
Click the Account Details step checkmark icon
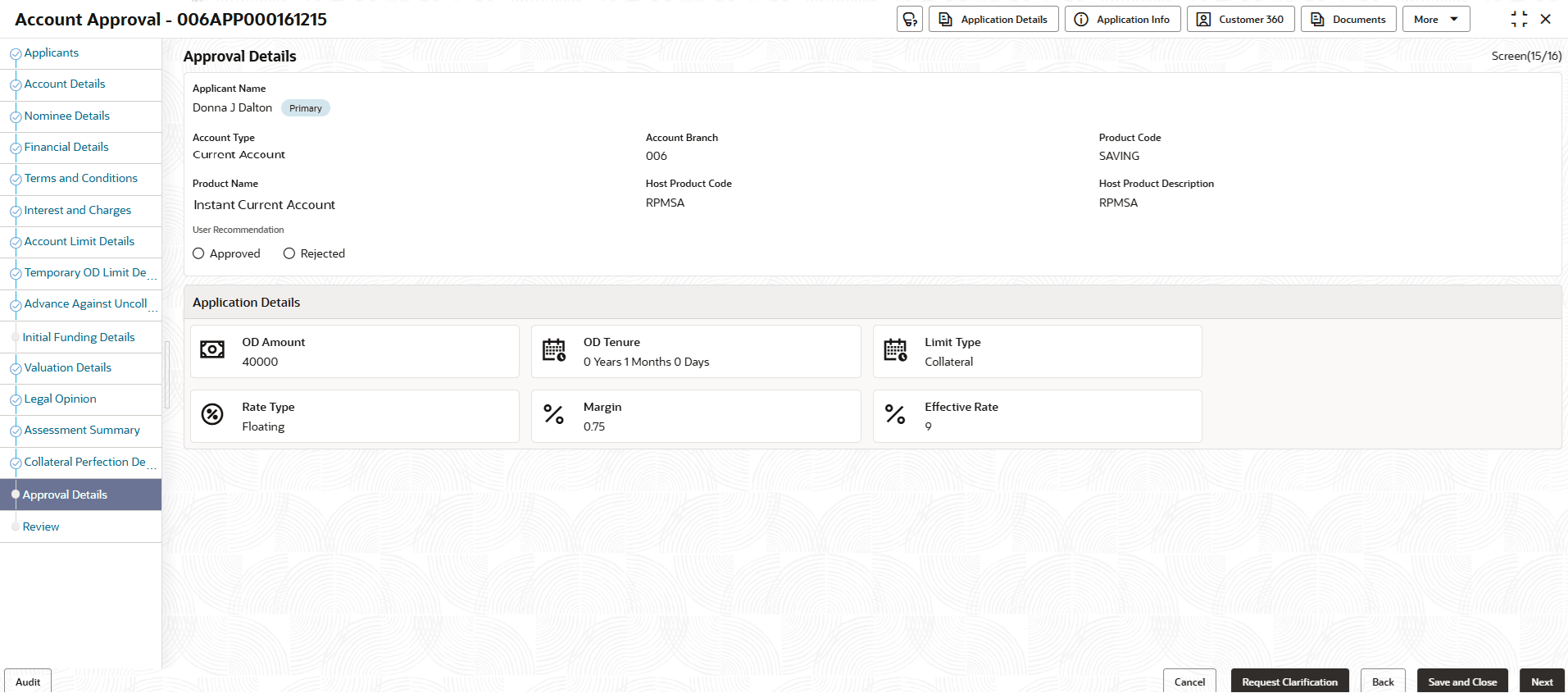click(x=16, y=85)
